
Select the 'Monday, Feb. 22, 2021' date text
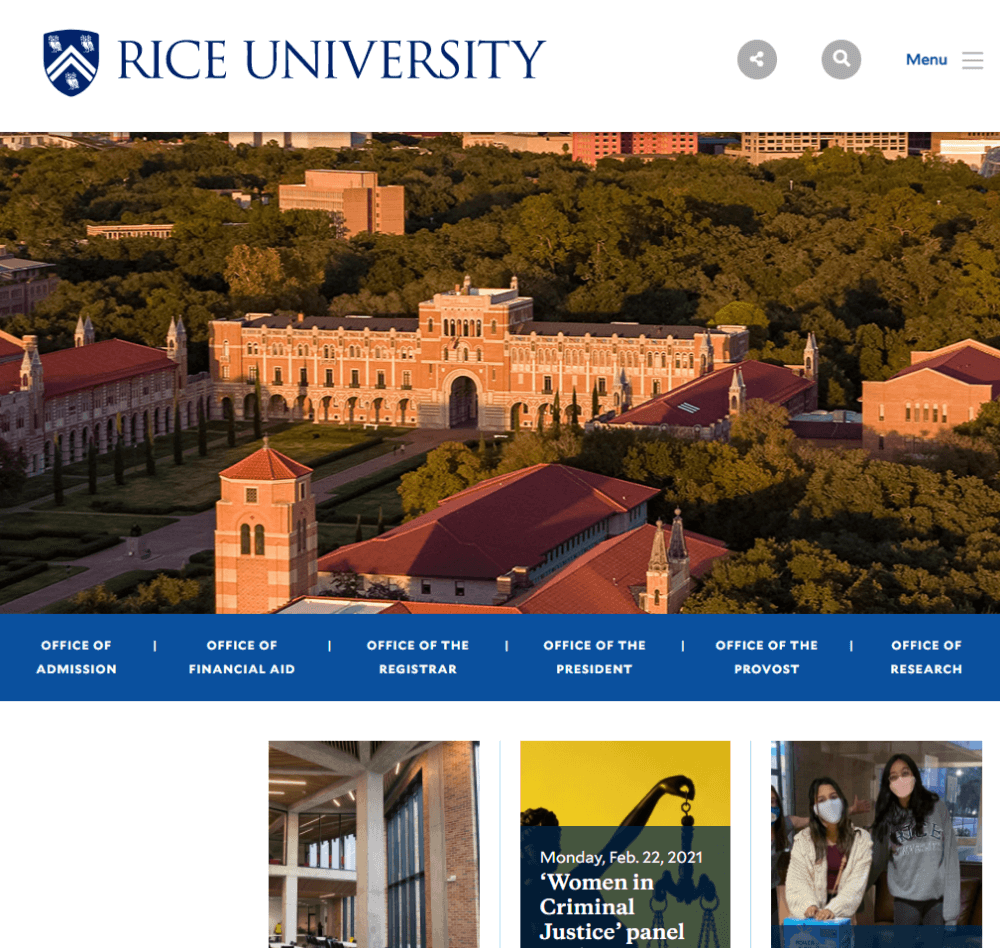621,857
